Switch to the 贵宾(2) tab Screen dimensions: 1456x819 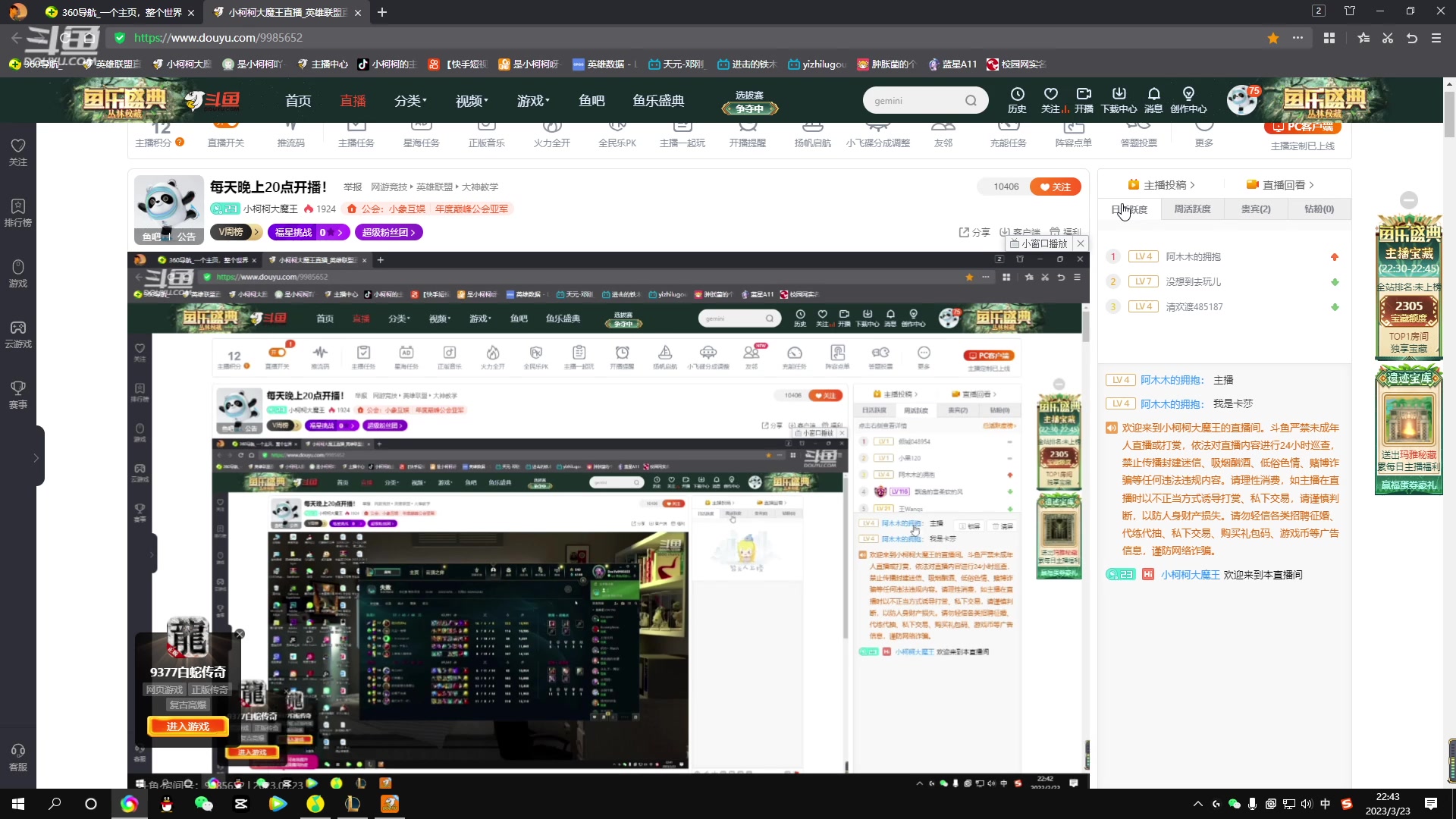(x=1256, y=209)
